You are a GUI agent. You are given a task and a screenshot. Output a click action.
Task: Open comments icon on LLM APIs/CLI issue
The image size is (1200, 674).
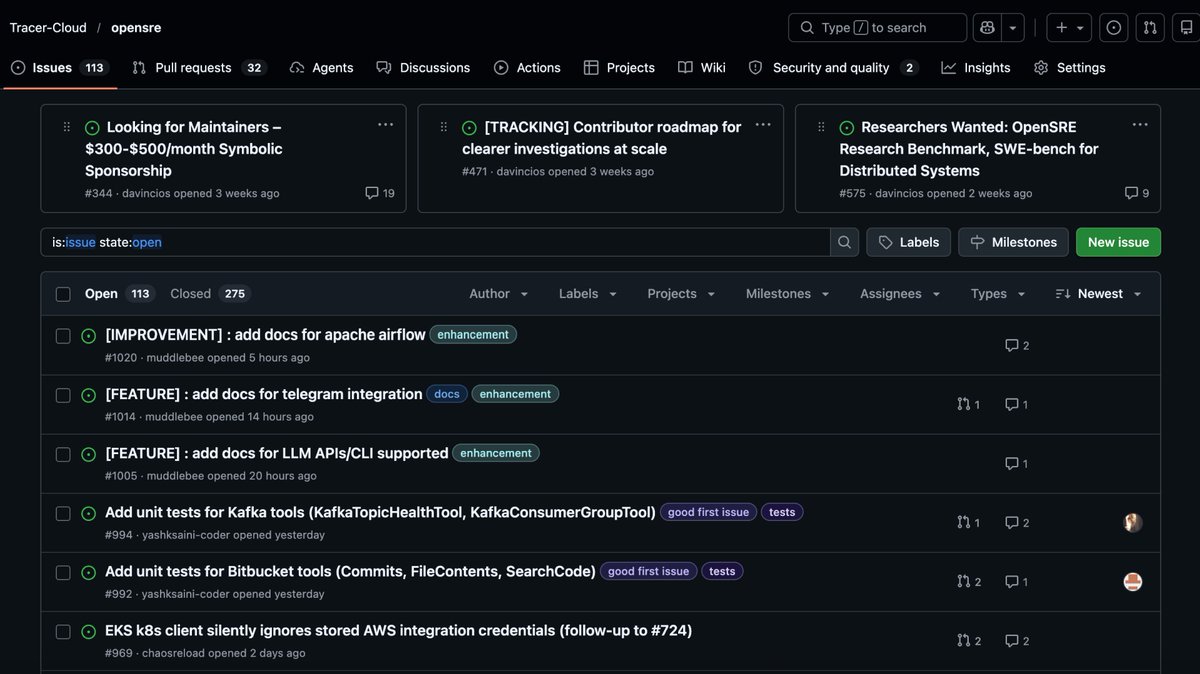point(1017,463)
